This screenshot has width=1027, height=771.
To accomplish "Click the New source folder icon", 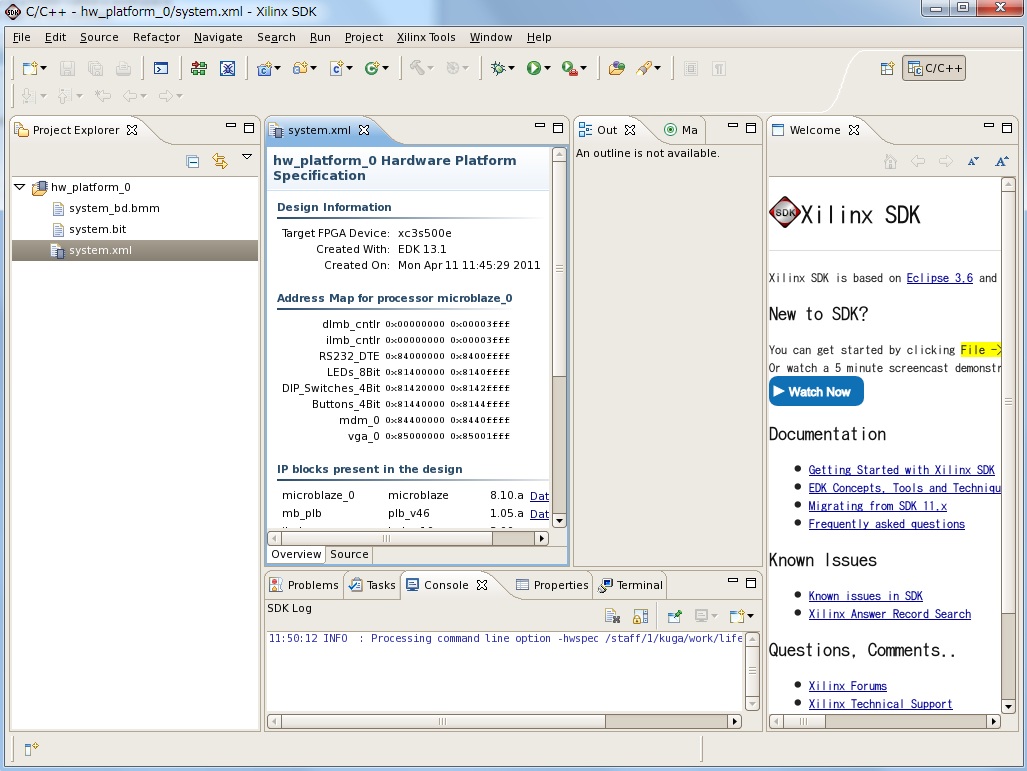I will [x=301, y=68].
